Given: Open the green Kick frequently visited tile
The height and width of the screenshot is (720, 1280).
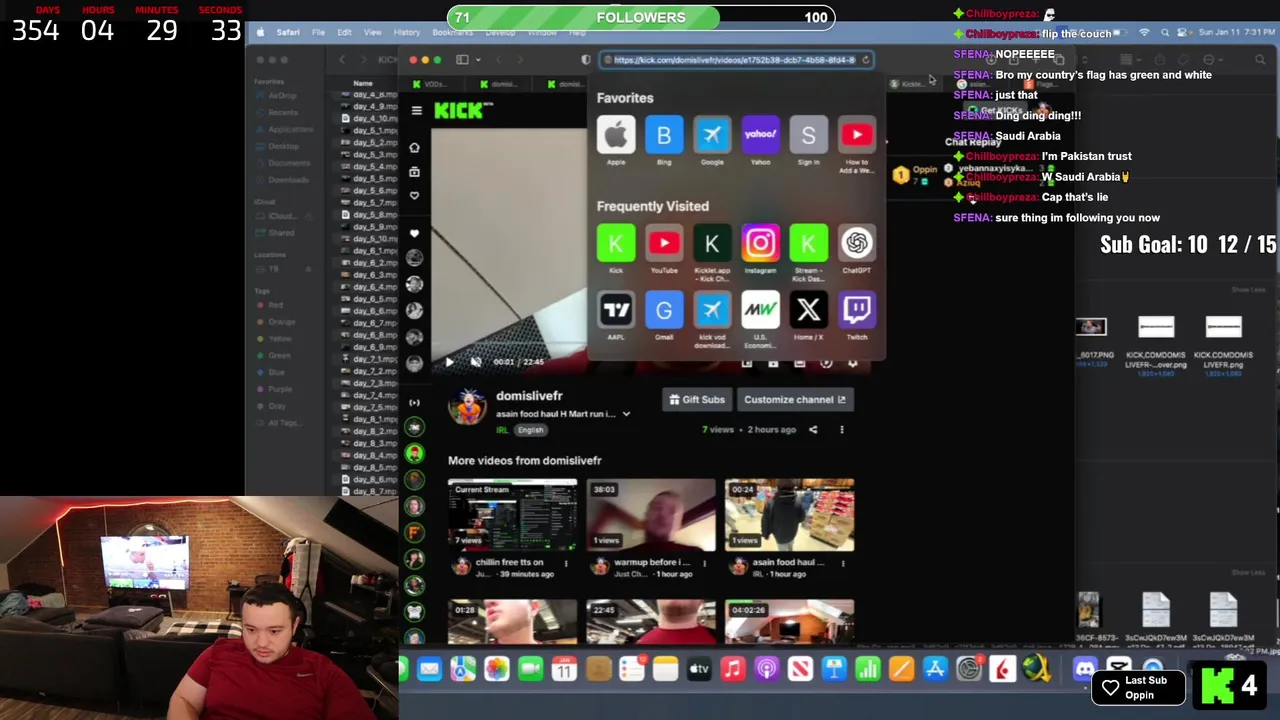Looking at the screenshot, I should pos(616,243).
